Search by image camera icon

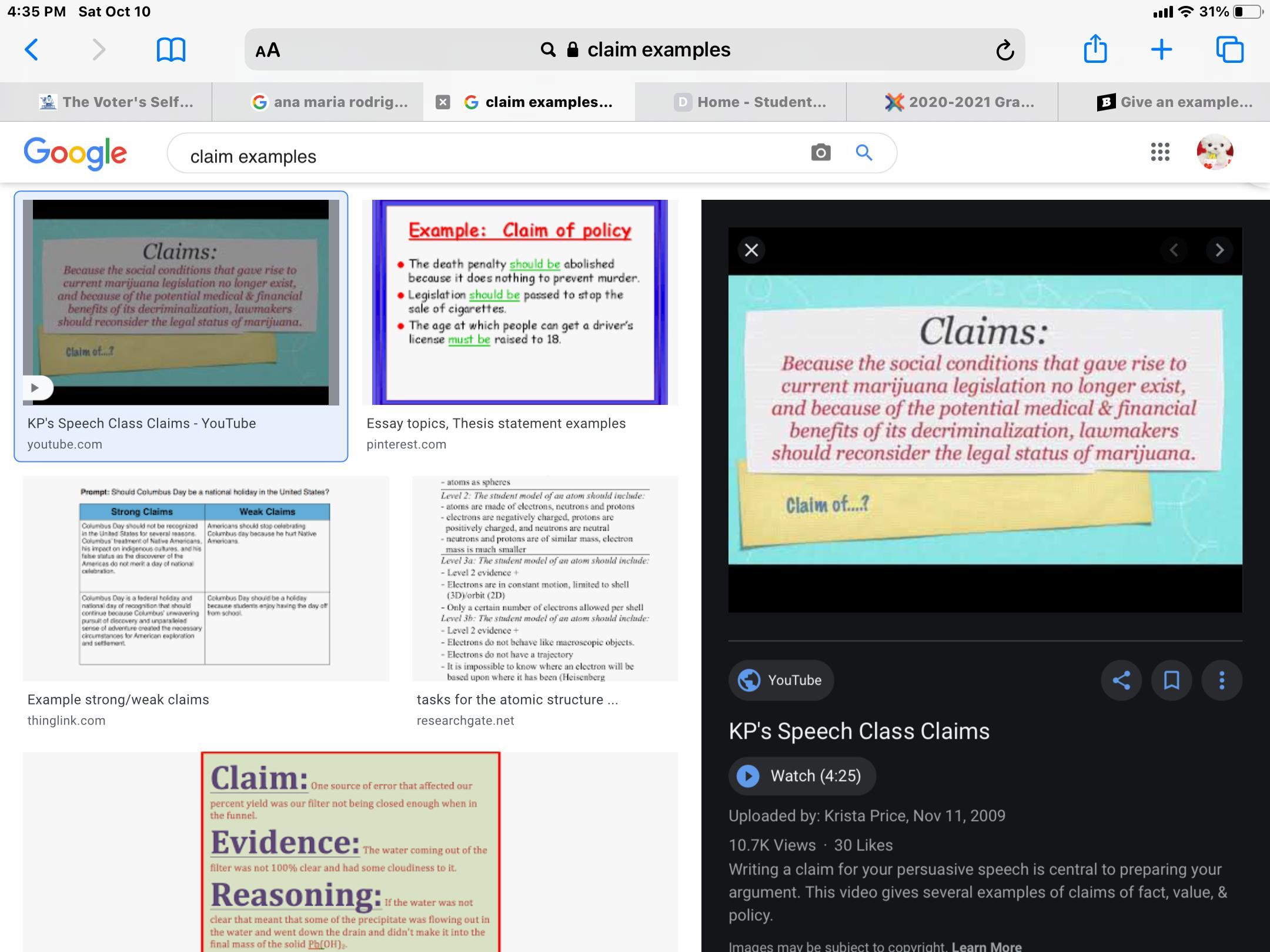[x=820, y=153]
